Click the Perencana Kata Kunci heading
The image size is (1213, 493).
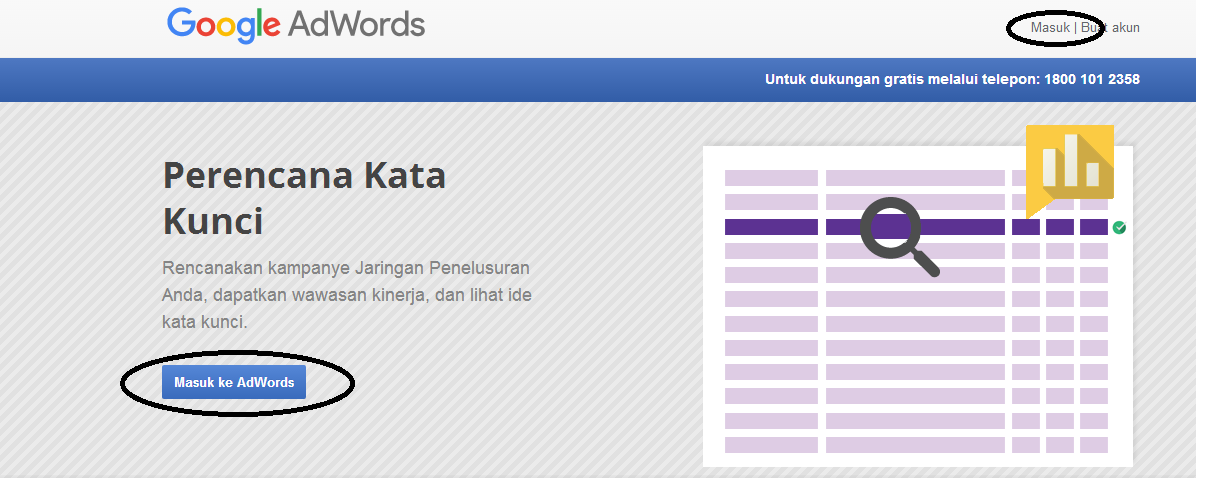click(x=304, y=198)
